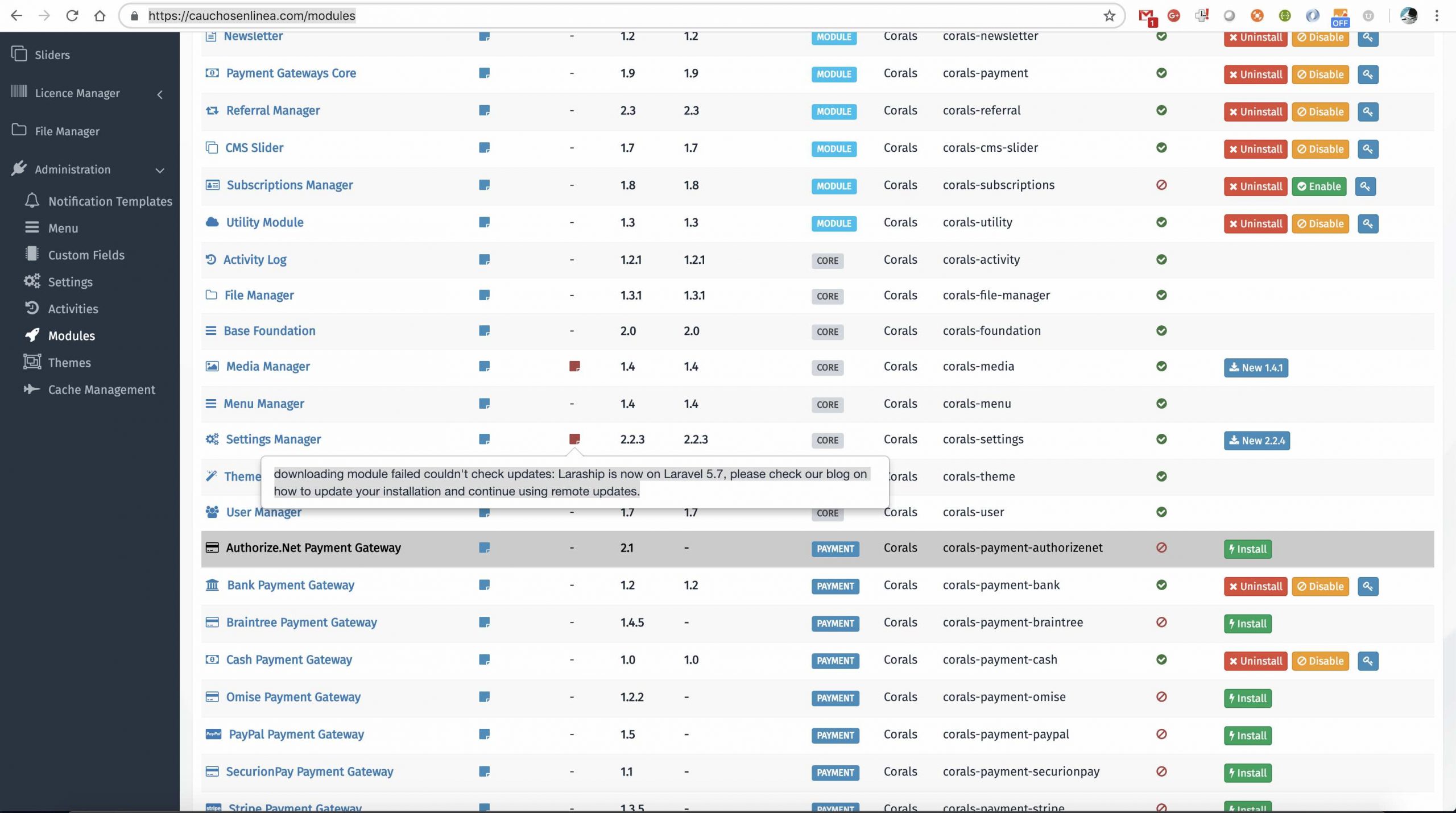Bookmark page with star icon
The height and width of the screenshot is (813, 1456).
(x=1109, y=15)
